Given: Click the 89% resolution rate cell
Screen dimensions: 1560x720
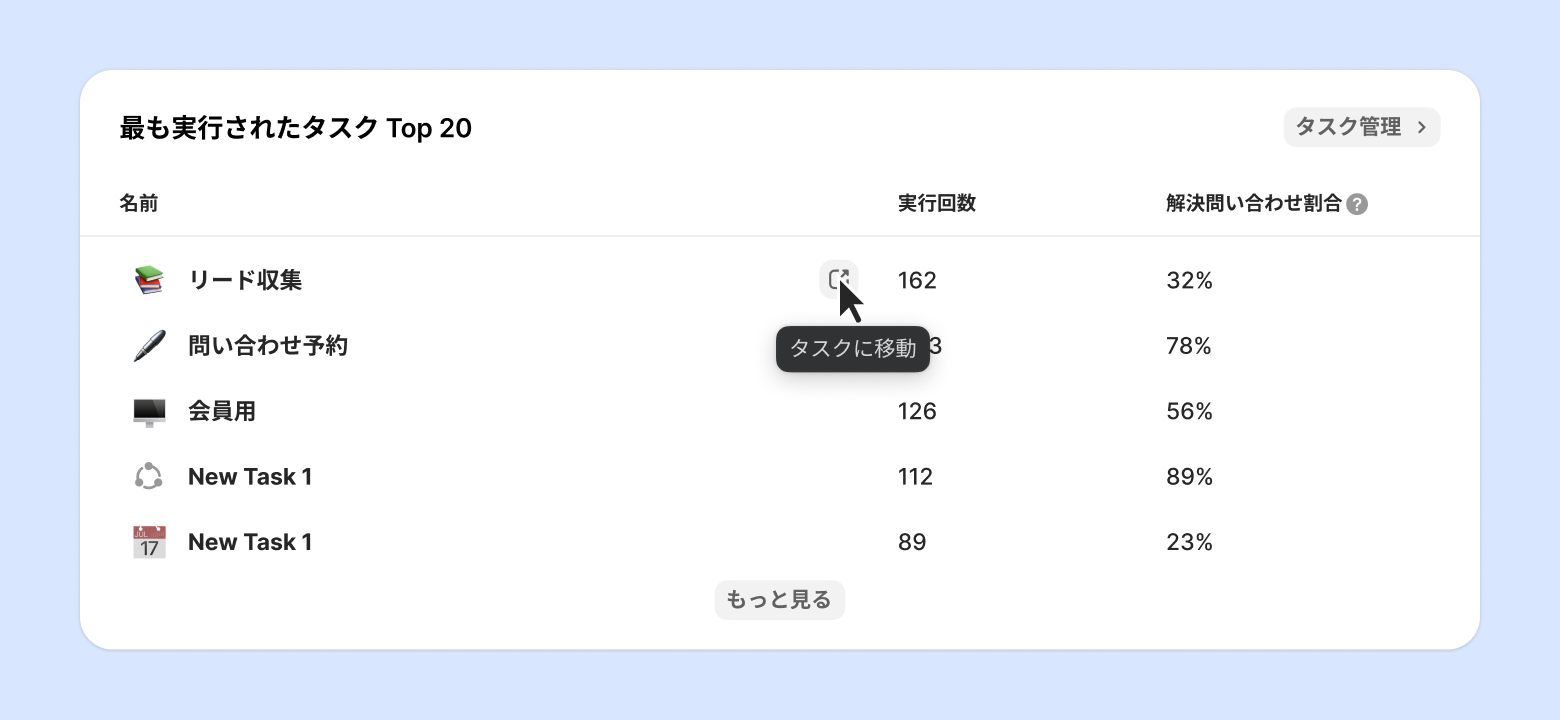Looking at the screenshot, I should pyautogui.click(x=1189, y=477).
